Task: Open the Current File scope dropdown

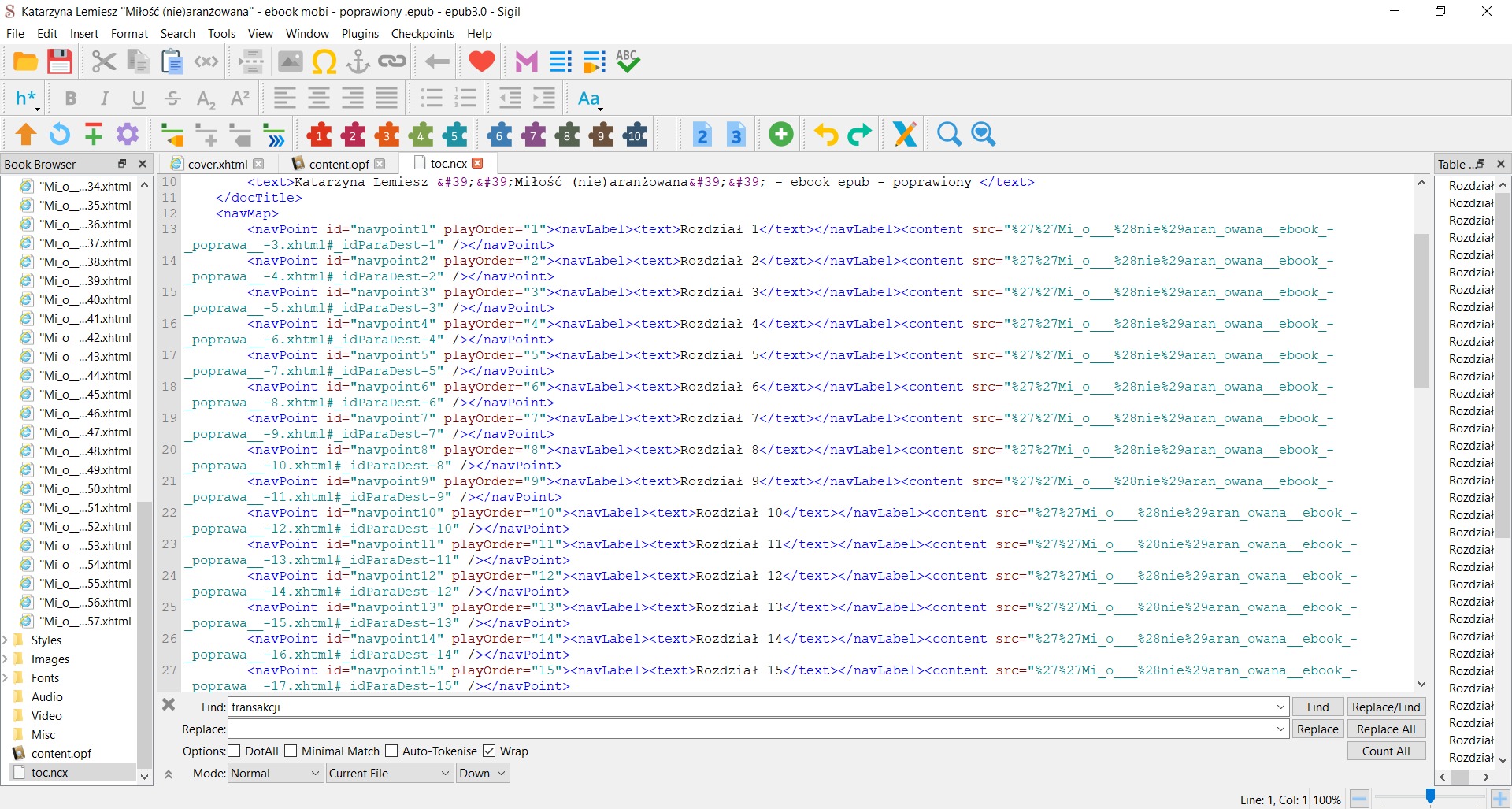Action: [x=389, y=774]
